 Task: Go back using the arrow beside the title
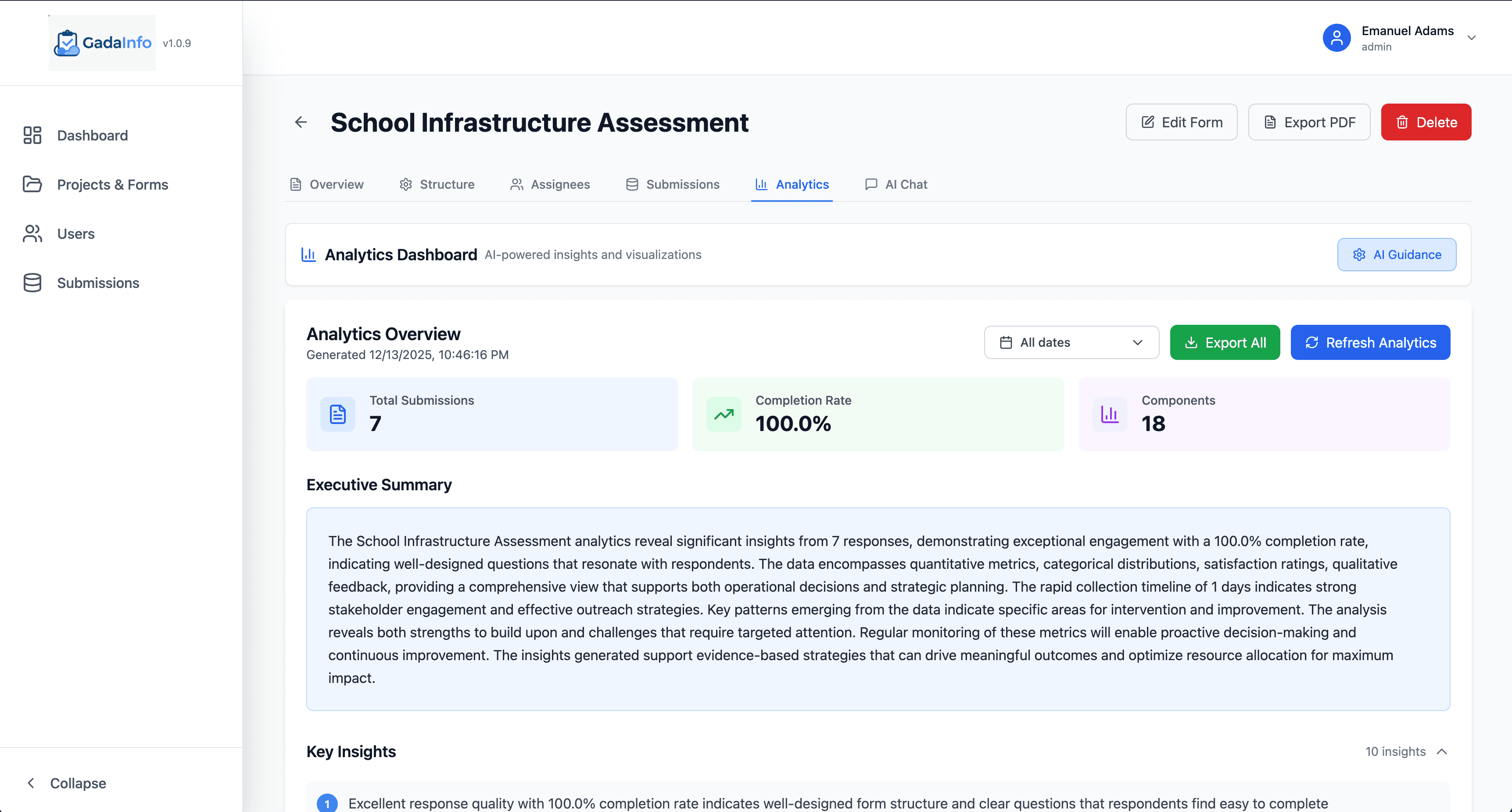pos(301,122)
